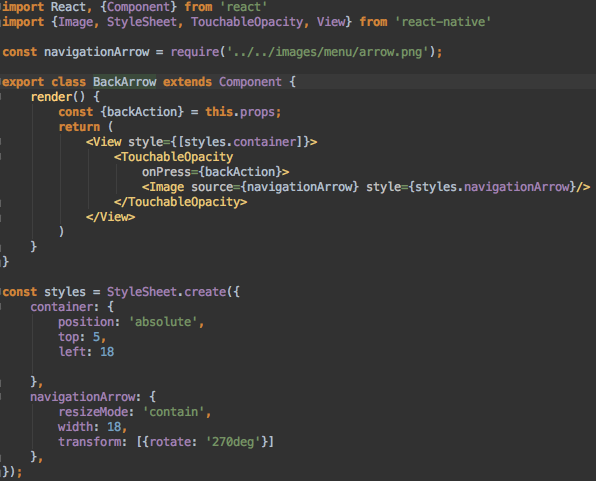
Task: Click the class keyword
Action: (x=68, y=82)
